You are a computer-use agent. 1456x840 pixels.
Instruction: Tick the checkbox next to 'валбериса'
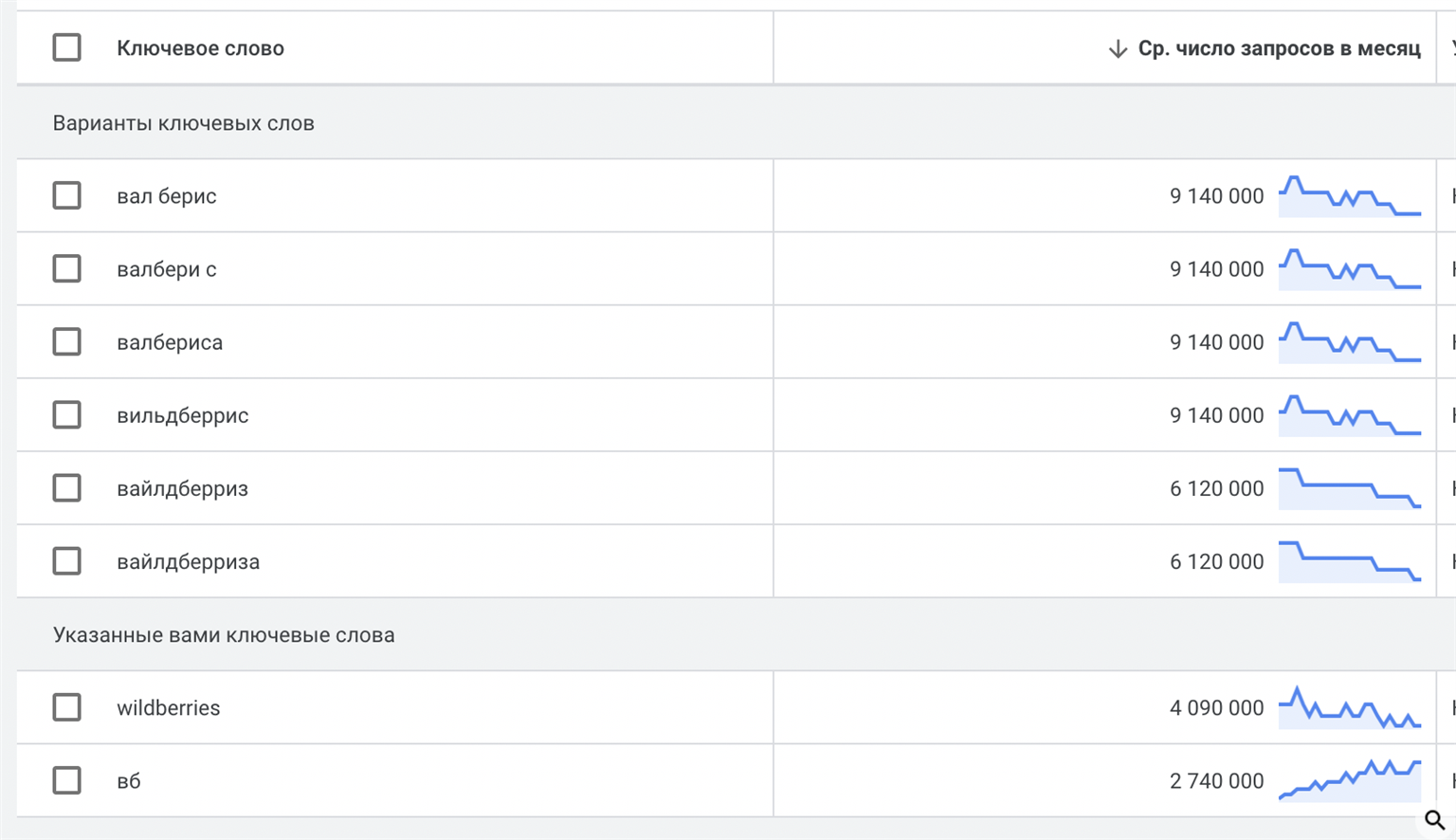pos(66,342)
